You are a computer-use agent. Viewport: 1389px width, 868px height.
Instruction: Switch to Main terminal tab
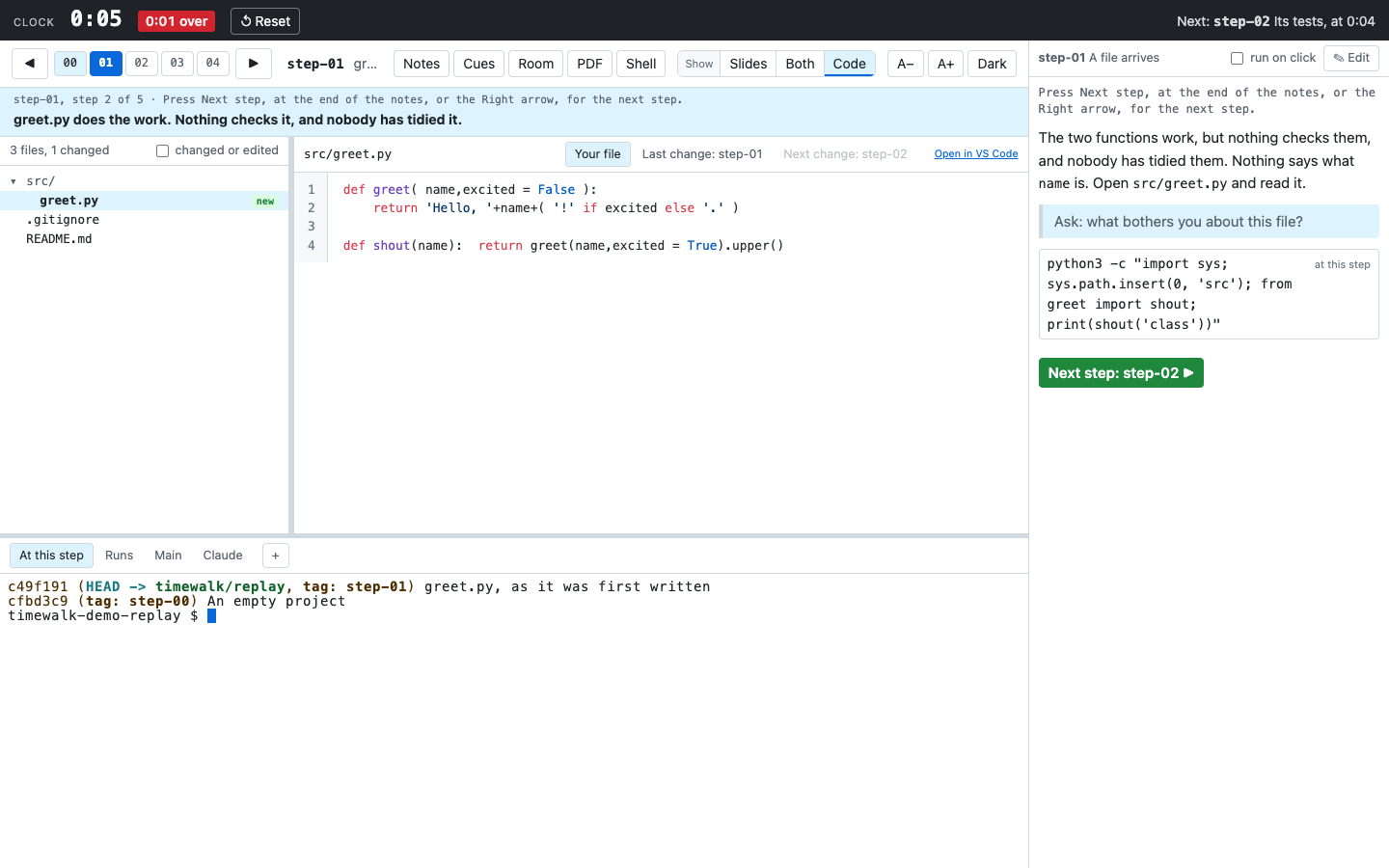pyautogui.click(x=168, y=556)
